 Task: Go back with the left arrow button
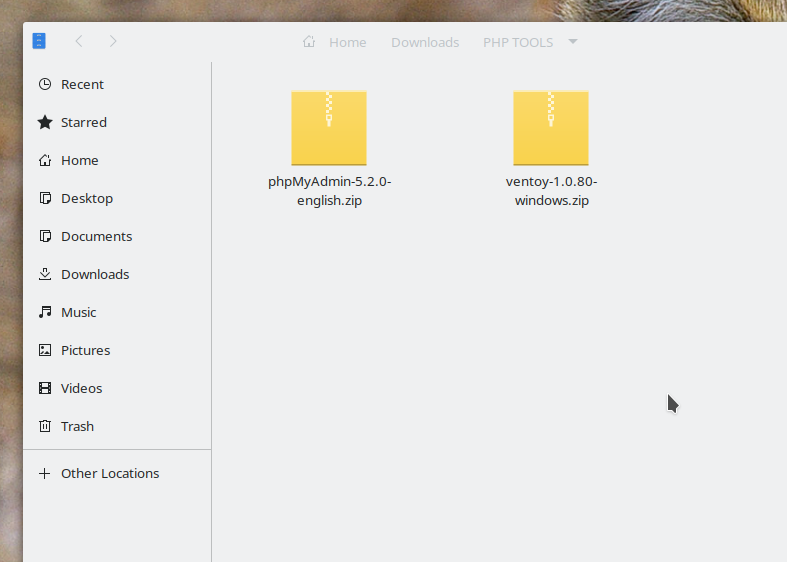[79, 41]
